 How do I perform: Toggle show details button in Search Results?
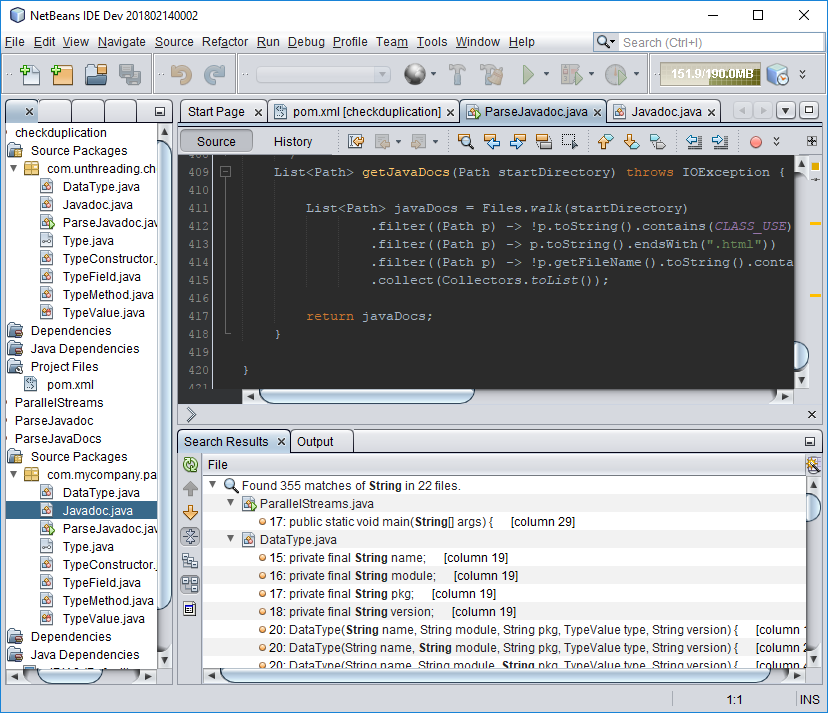click(x=190, y=609)
